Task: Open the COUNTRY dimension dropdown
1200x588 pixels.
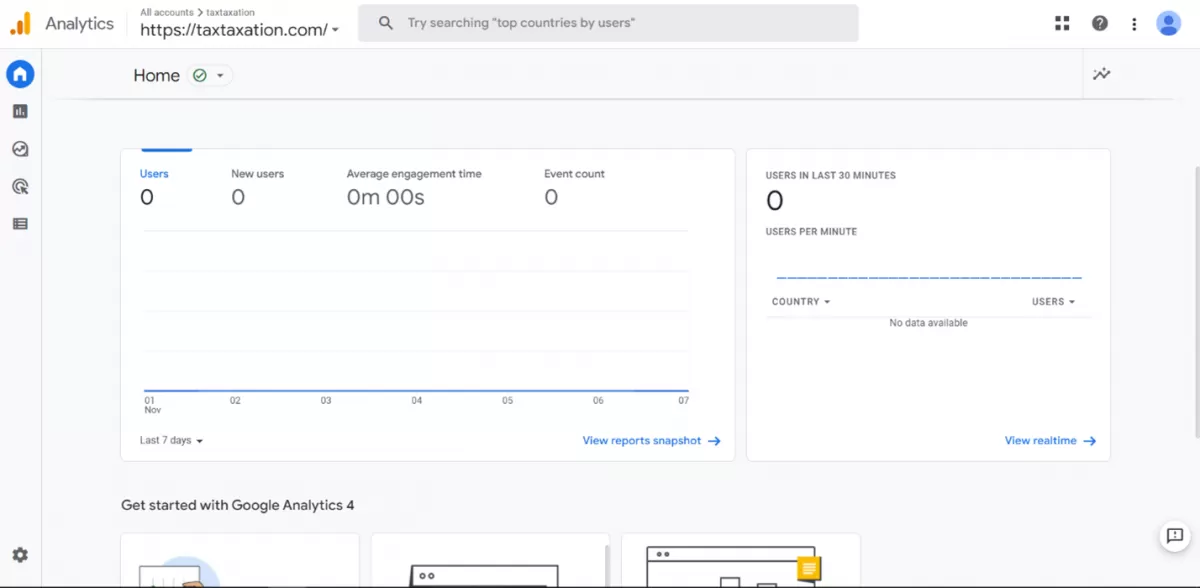Action: point(801,302)
